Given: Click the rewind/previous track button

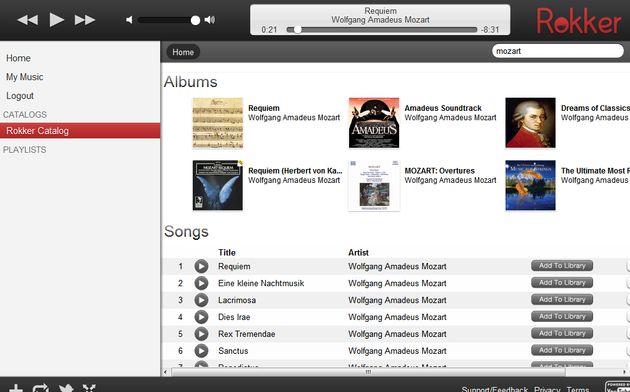Looking at the screenshot, I should (x=27, y=20).
